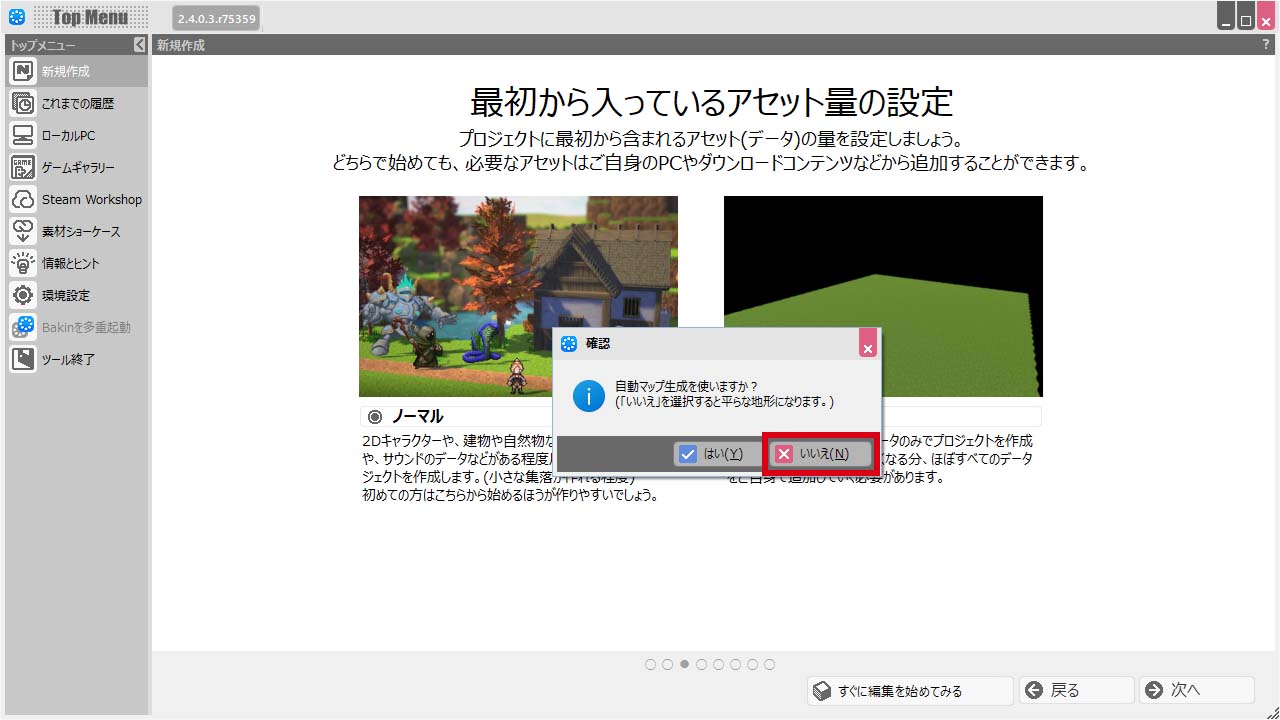Click the 次へ next button

(1197, 691)
